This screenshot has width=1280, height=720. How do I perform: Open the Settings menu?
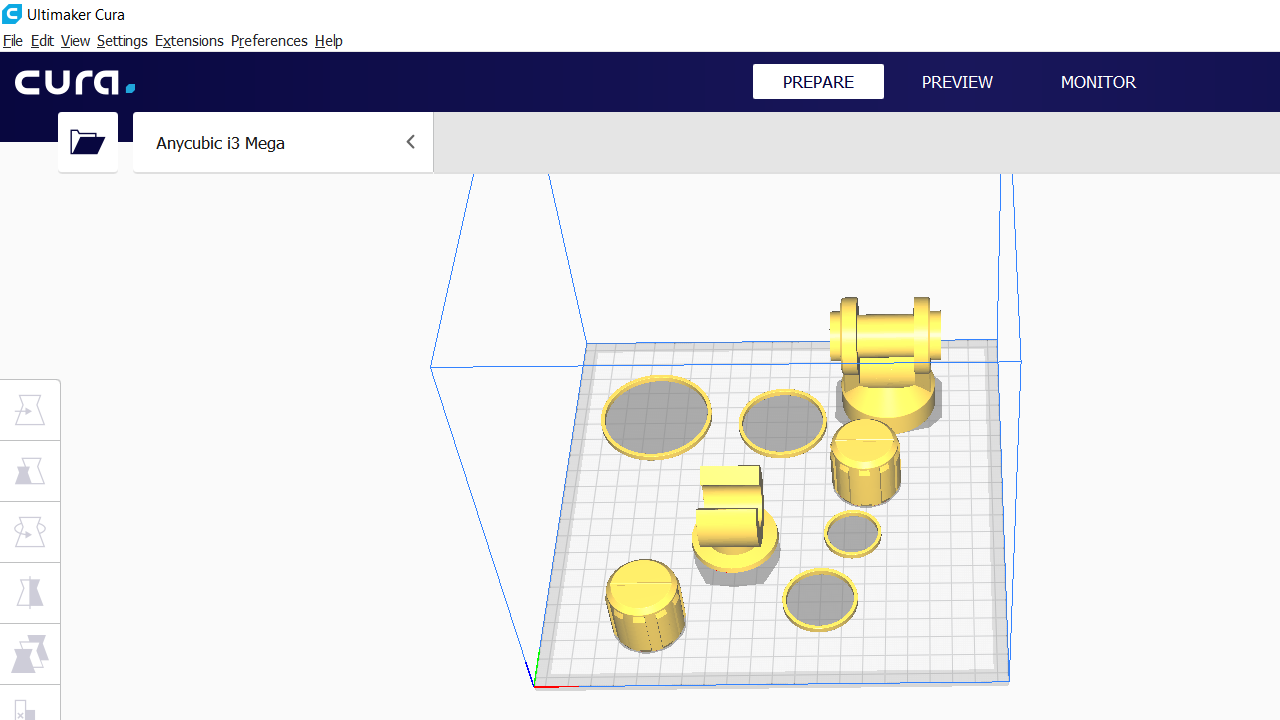(122, 41)
